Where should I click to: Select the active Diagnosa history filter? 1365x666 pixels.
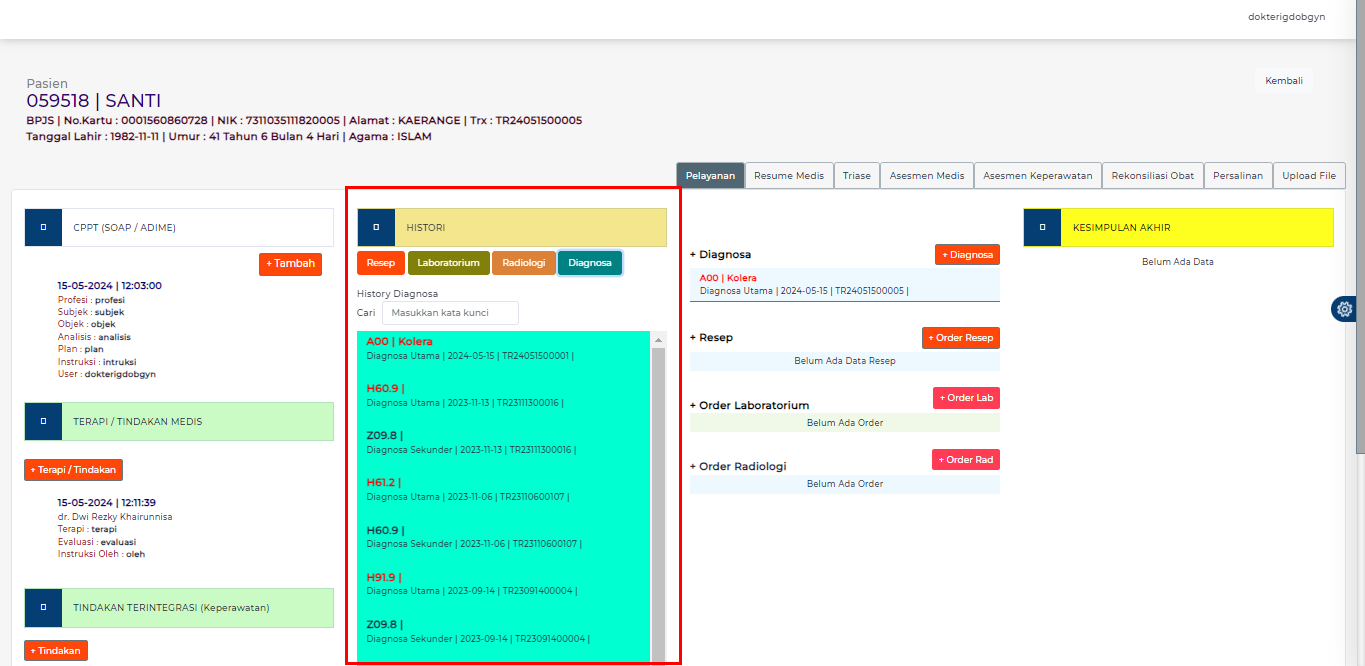[x=590, y=262]
